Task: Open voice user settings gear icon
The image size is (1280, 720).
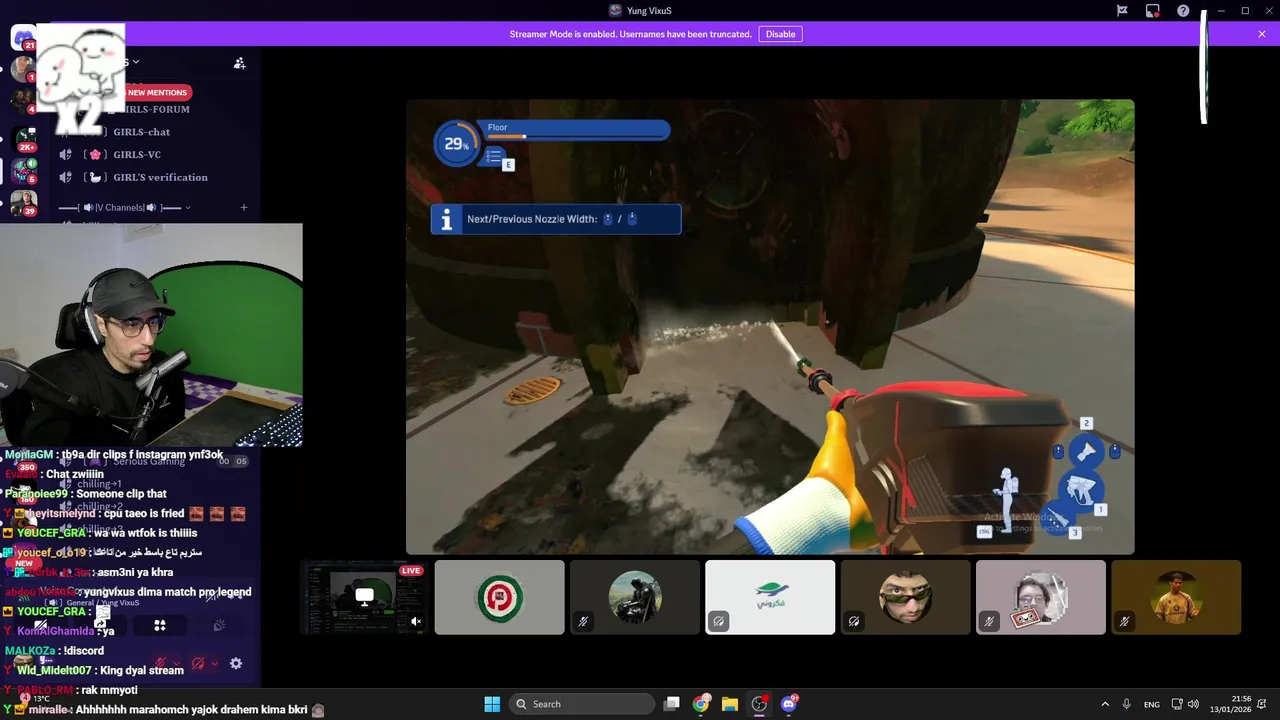Action: coord(236,663)
